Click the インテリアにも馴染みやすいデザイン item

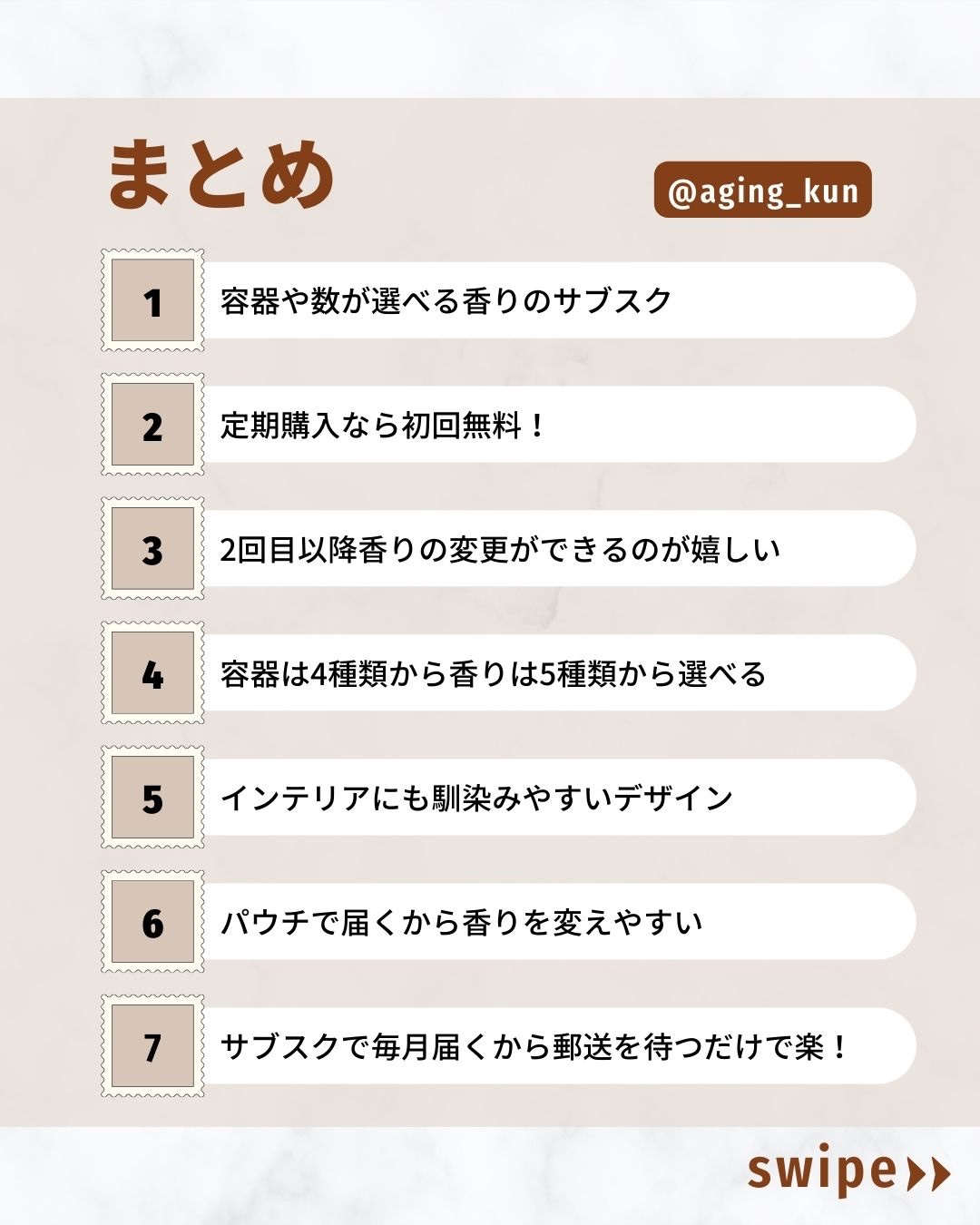pyautogui.click(x=477, y=798)
